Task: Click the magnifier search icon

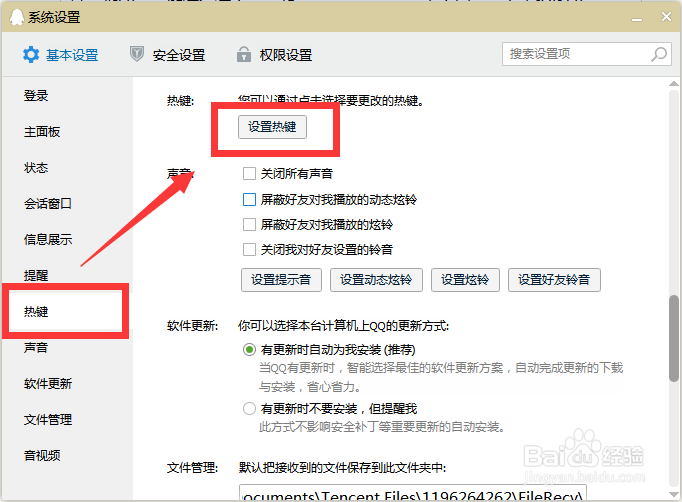Action: (659, 54)
